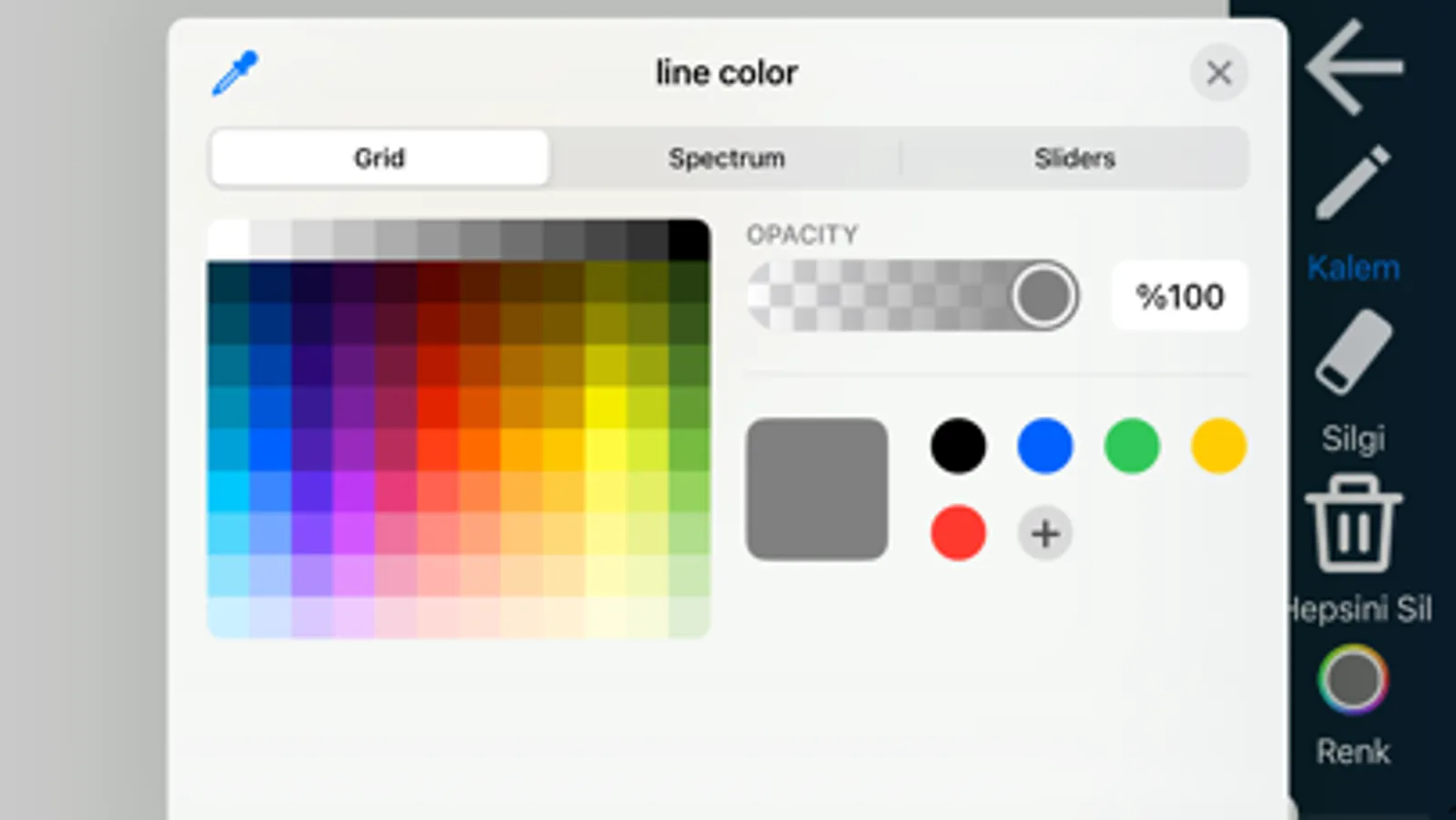Screen dimensions: 1456x820
Task: Select the green saved color swatch
Action: 1132,446
